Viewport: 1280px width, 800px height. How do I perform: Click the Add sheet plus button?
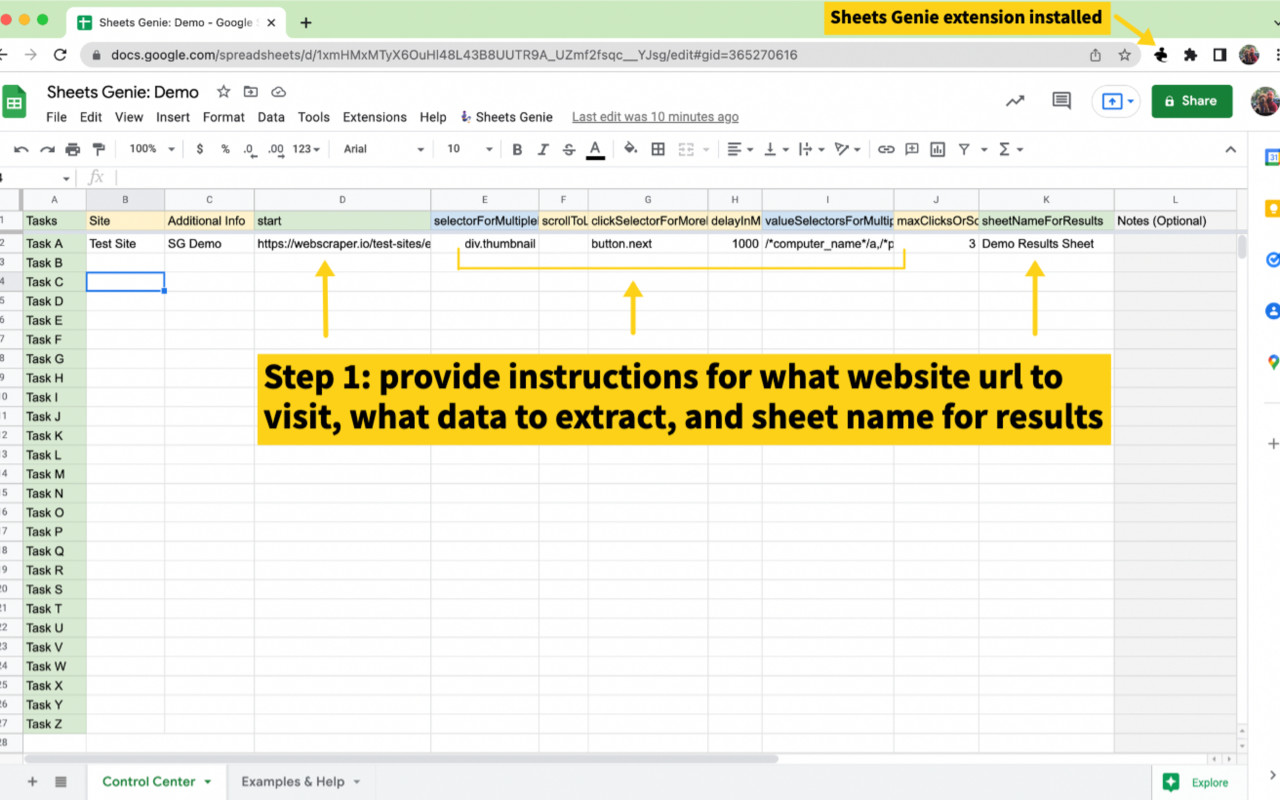coord(32,782)
